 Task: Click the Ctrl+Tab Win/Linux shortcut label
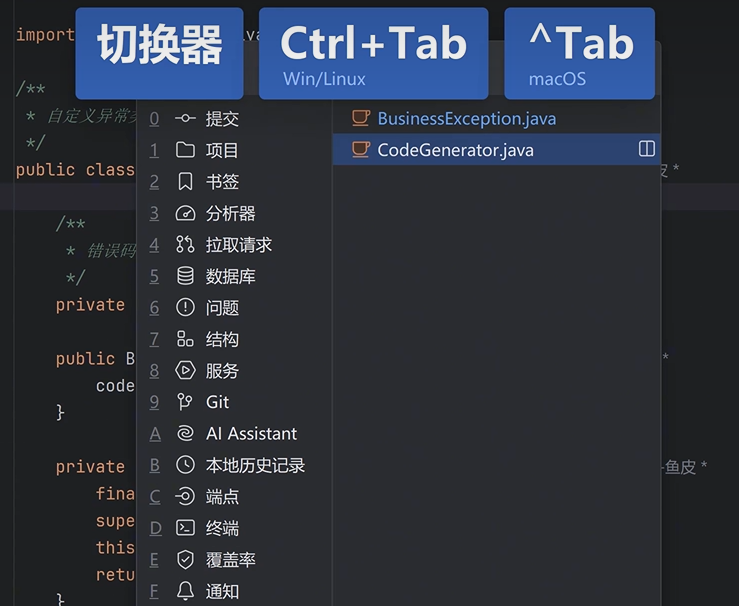tap(373, 53)
